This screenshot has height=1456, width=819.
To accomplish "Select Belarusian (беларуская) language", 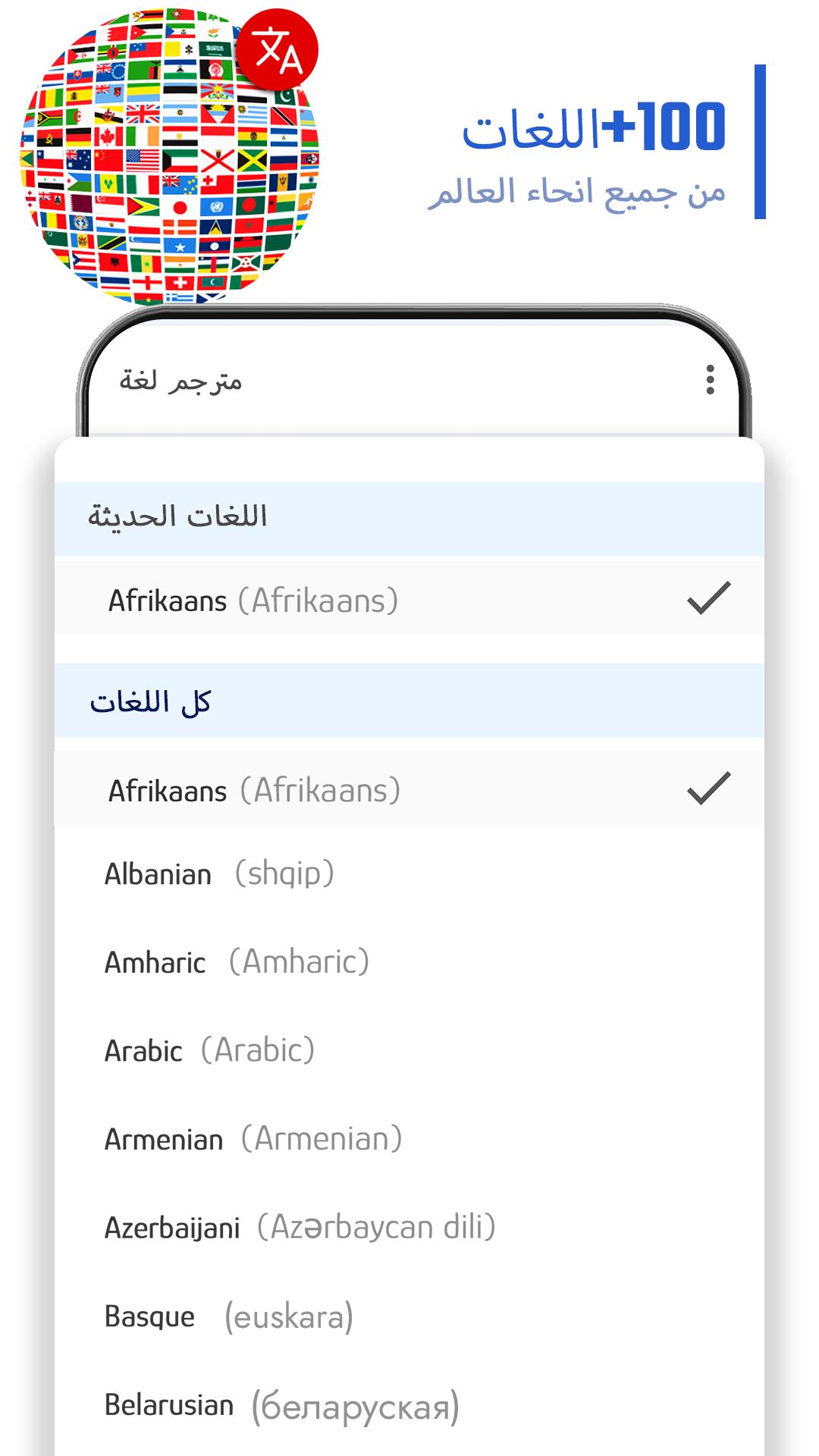I will click(x=409, y=1405).
